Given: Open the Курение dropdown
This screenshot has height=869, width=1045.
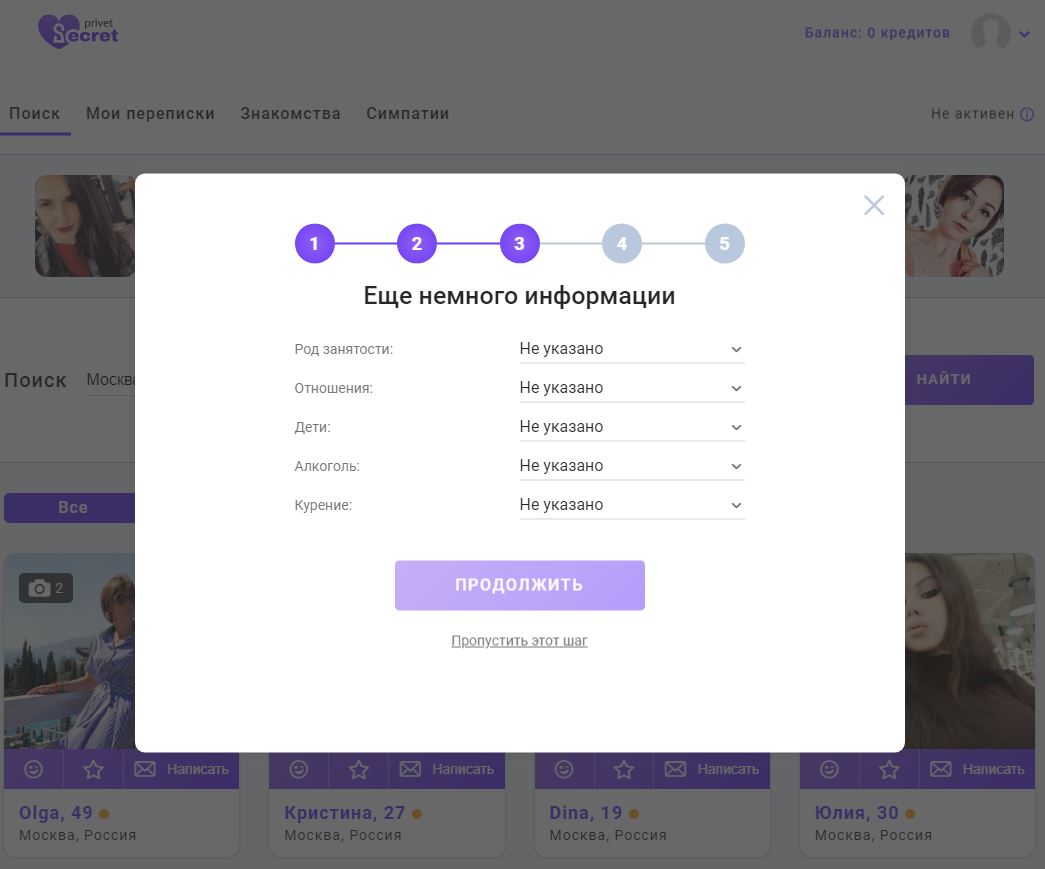Looking at the screenshot, I should [632, 505].
